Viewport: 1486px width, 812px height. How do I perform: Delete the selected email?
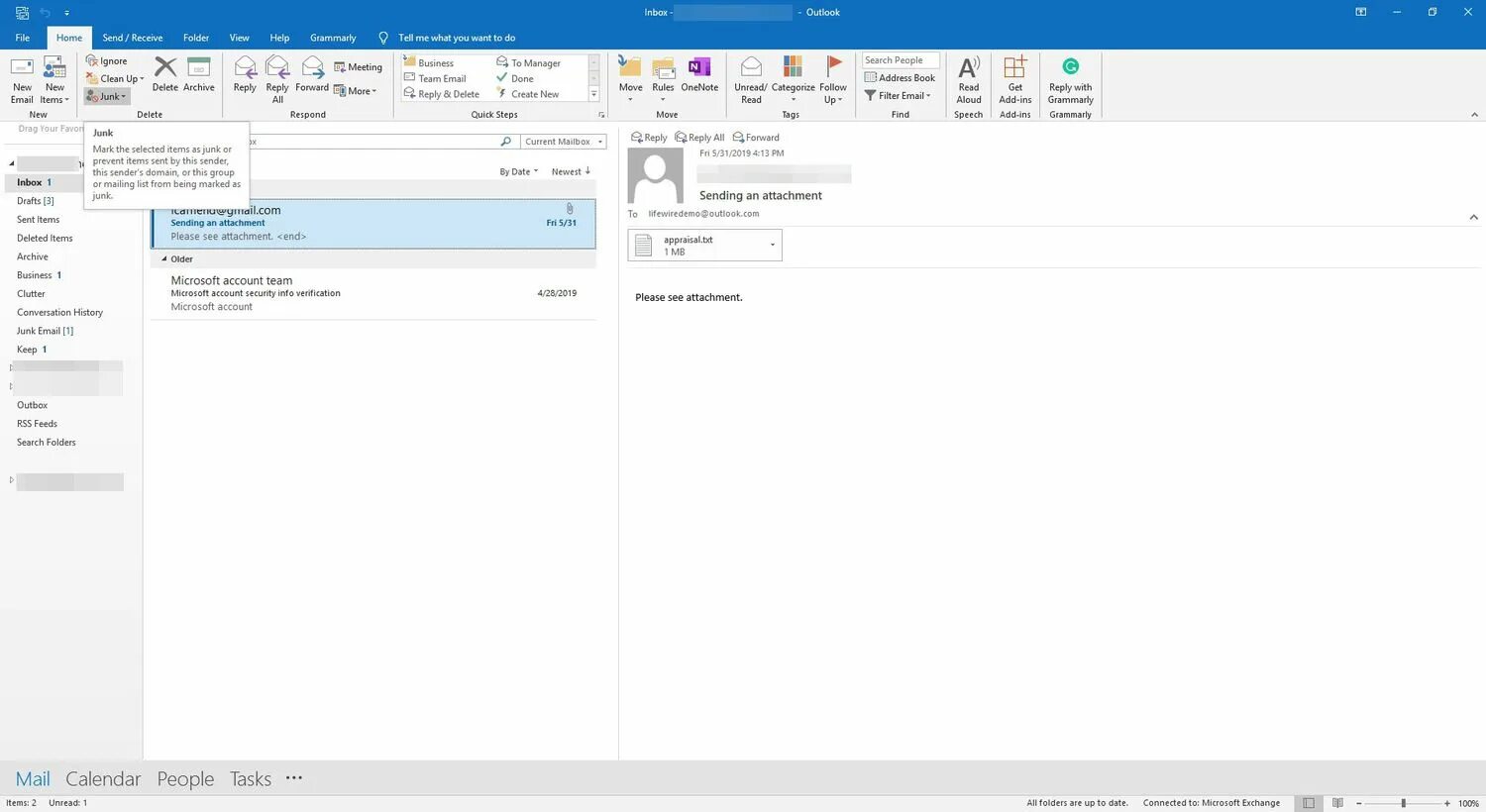click(165, 75)
